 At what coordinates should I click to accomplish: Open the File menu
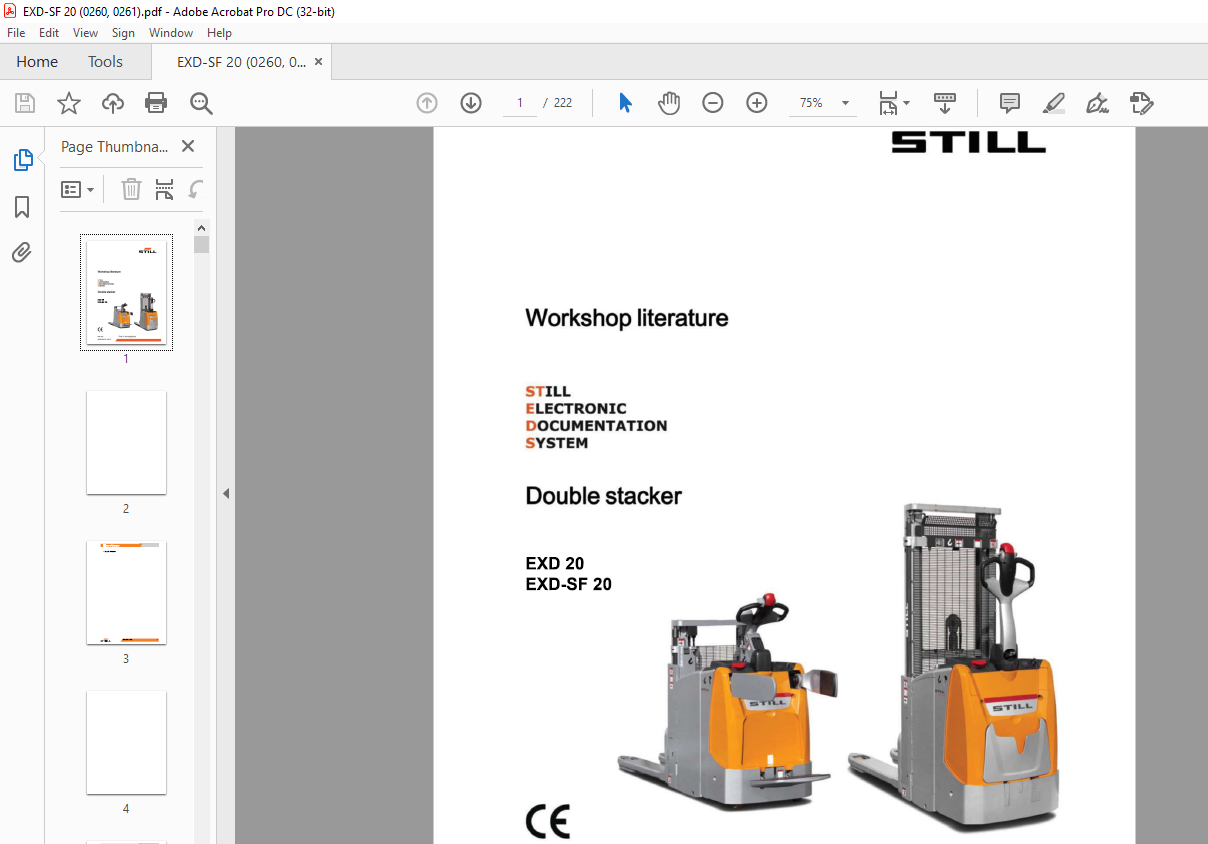[x=16, y=33]
